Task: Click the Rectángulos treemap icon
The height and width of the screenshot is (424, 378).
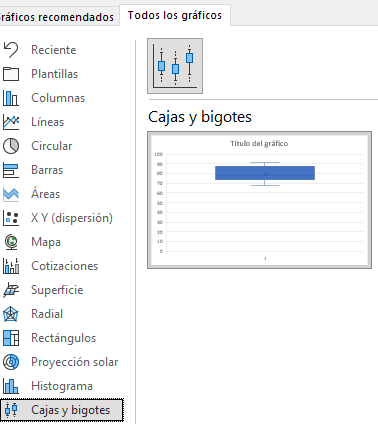Action: coord(11,338)
